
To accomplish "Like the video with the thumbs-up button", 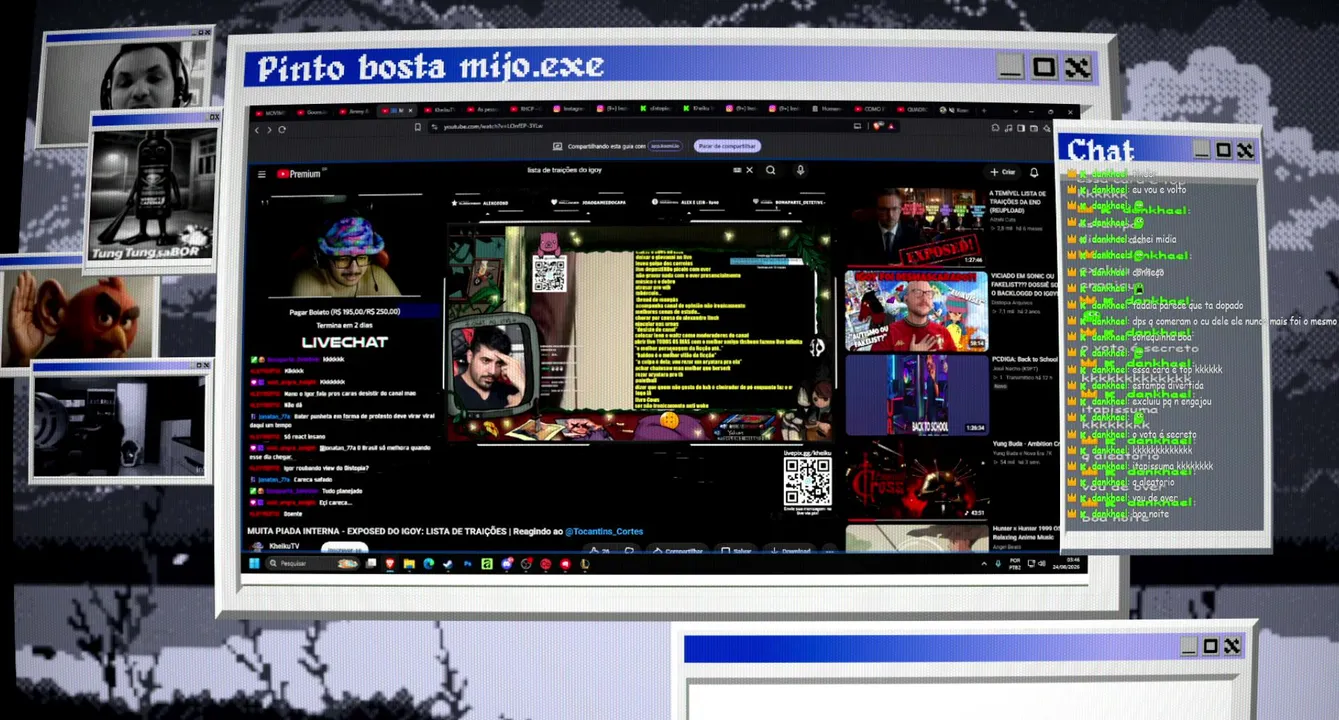I will tap(600, 551).
